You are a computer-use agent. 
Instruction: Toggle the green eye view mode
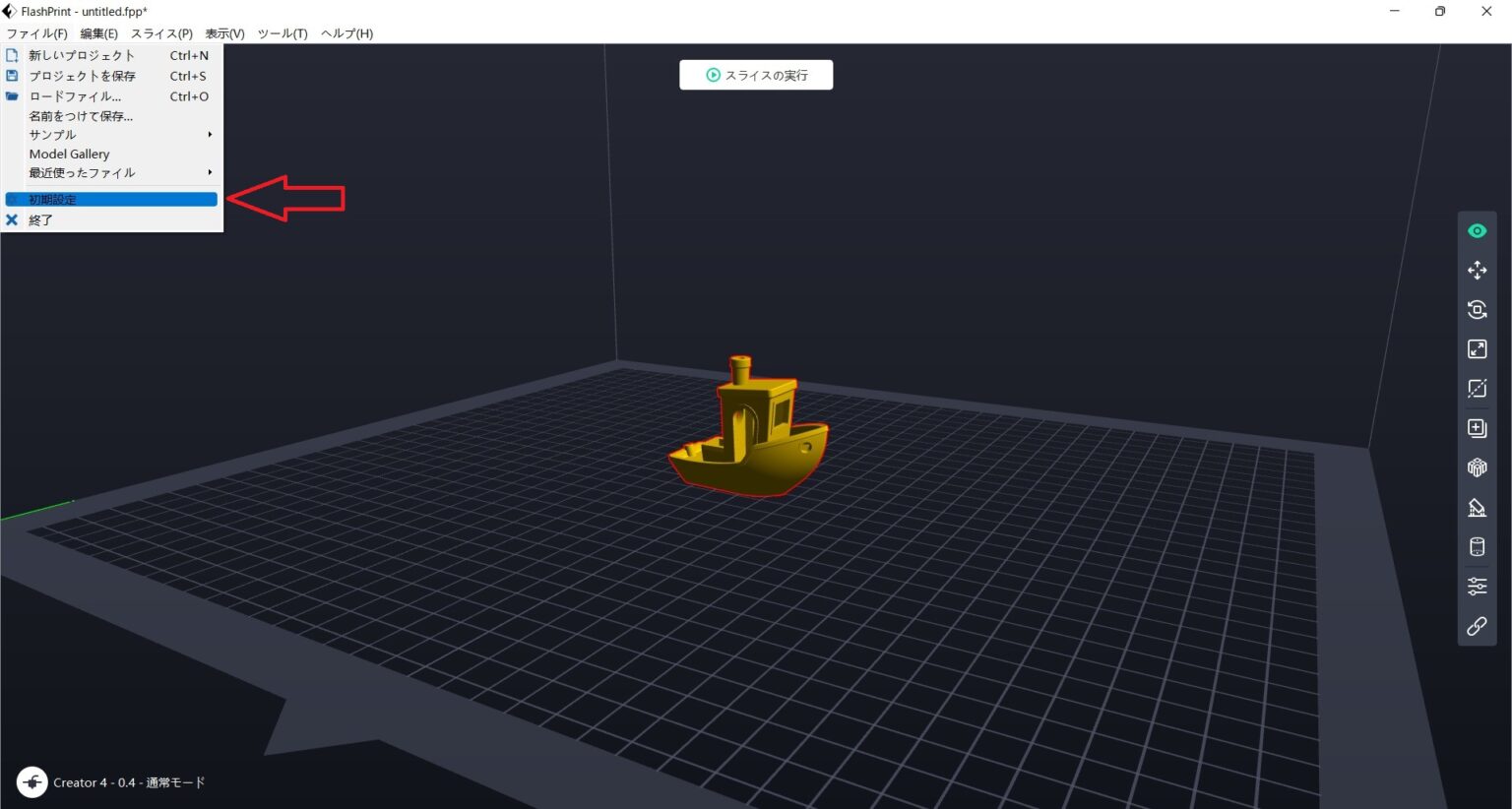click(x=1477, y=231)
